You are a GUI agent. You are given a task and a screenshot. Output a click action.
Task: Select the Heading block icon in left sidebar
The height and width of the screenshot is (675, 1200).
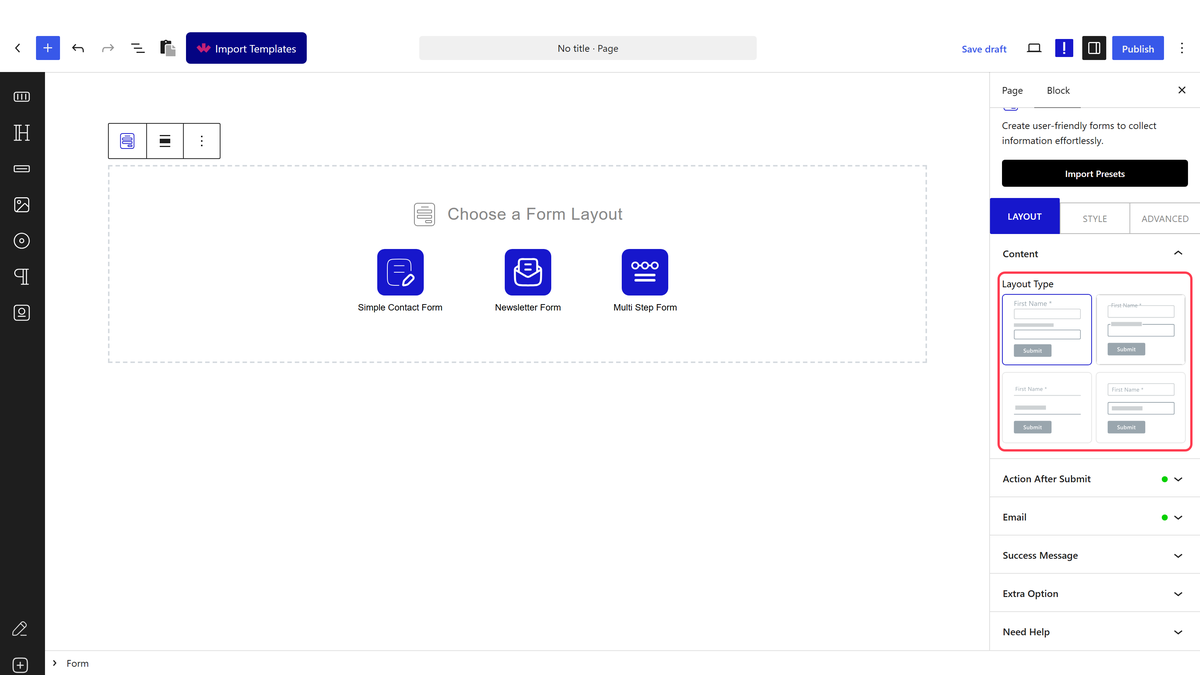22,133
